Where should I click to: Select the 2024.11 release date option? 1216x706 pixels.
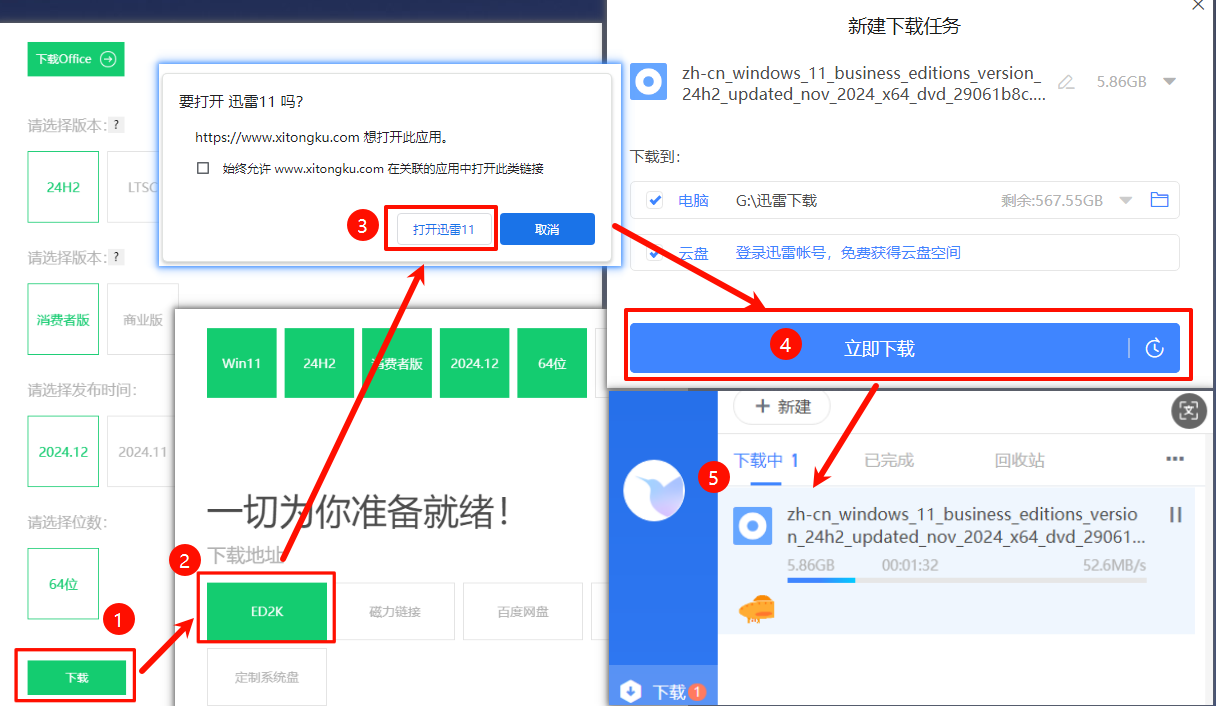click(x=142, y=451)
